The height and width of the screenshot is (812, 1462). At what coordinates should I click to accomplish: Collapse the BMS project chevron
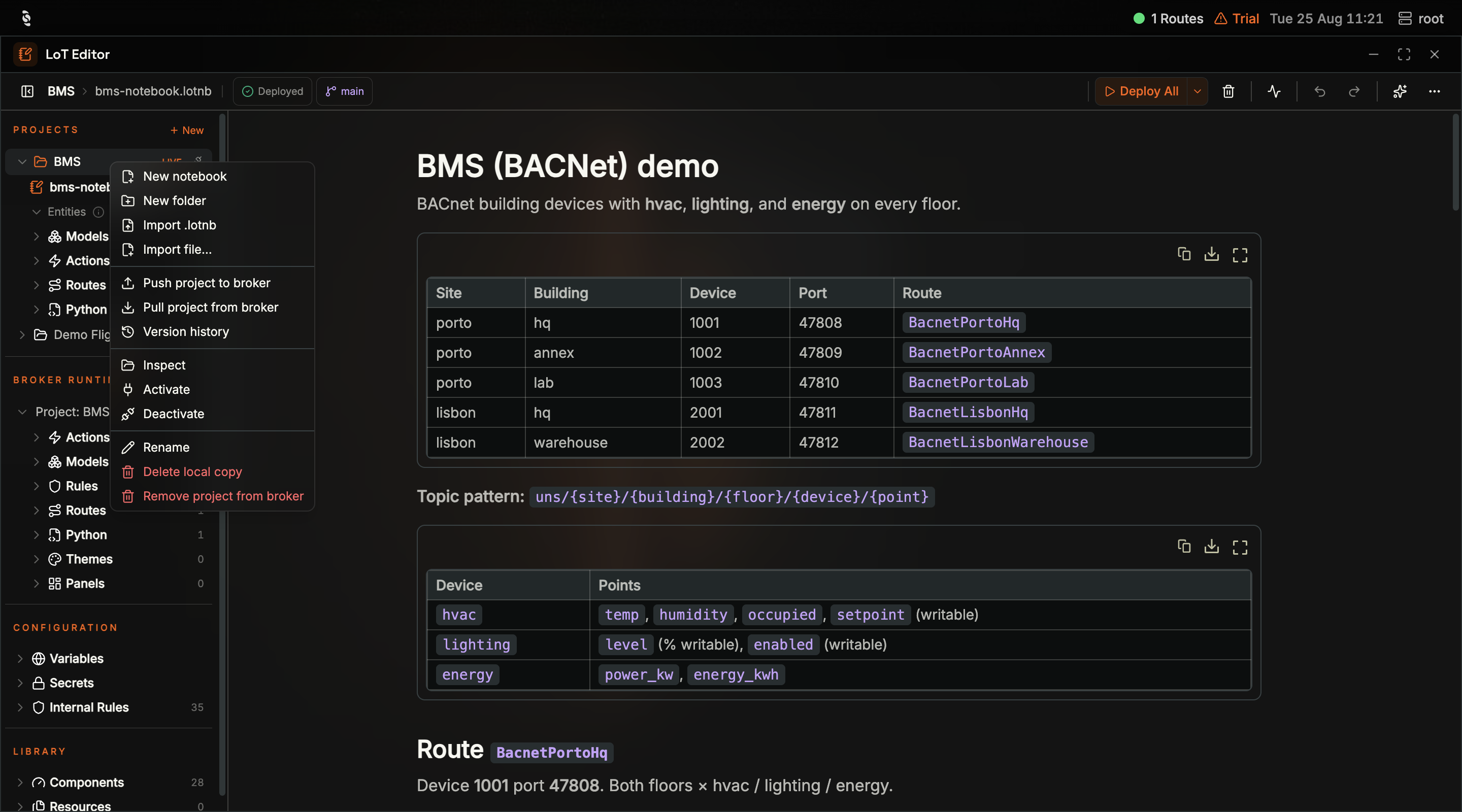point(22,162)
